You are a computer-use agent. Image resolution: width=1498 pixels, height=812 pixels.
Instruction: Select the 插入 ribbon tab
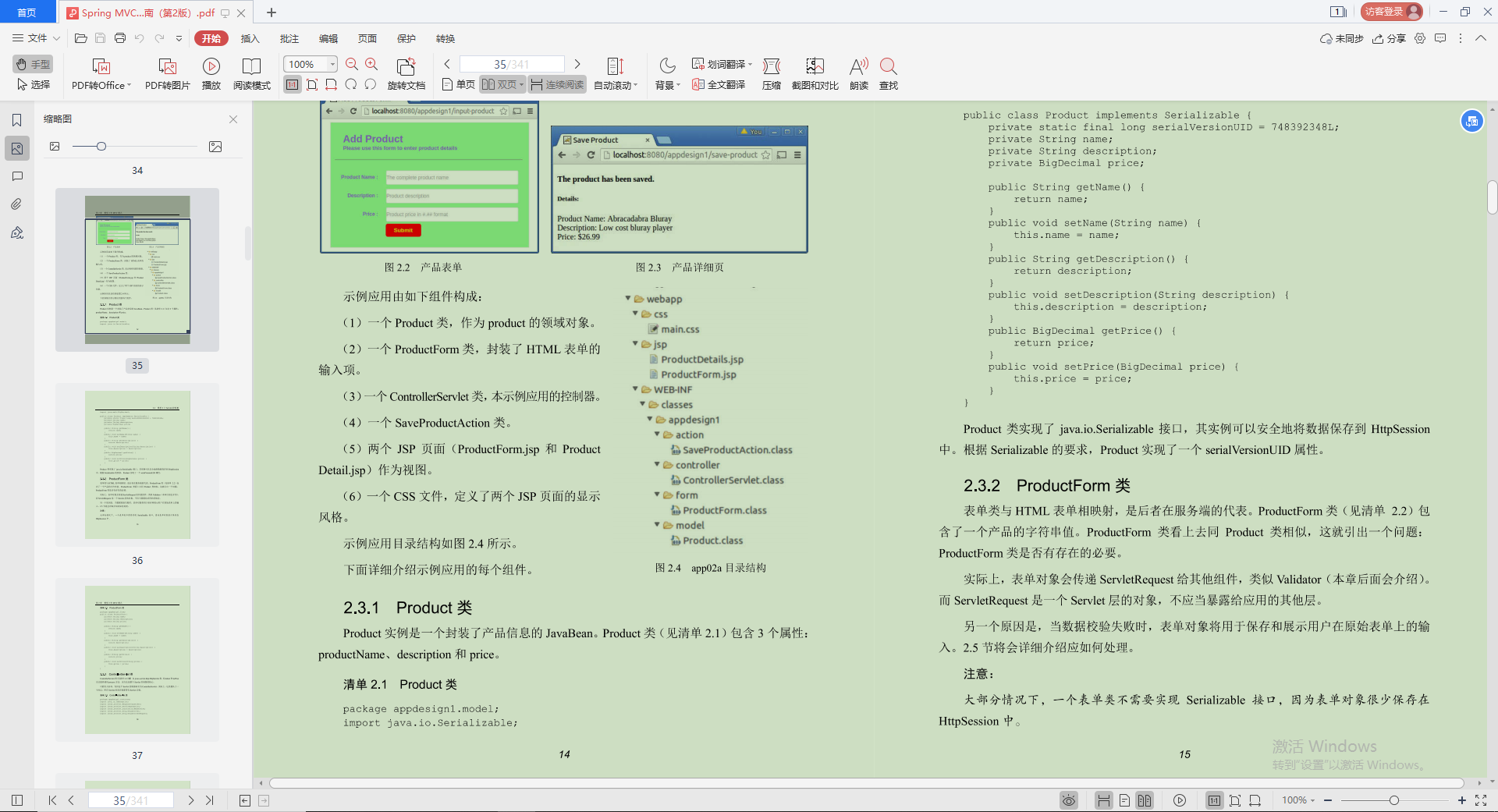point(250,38)
